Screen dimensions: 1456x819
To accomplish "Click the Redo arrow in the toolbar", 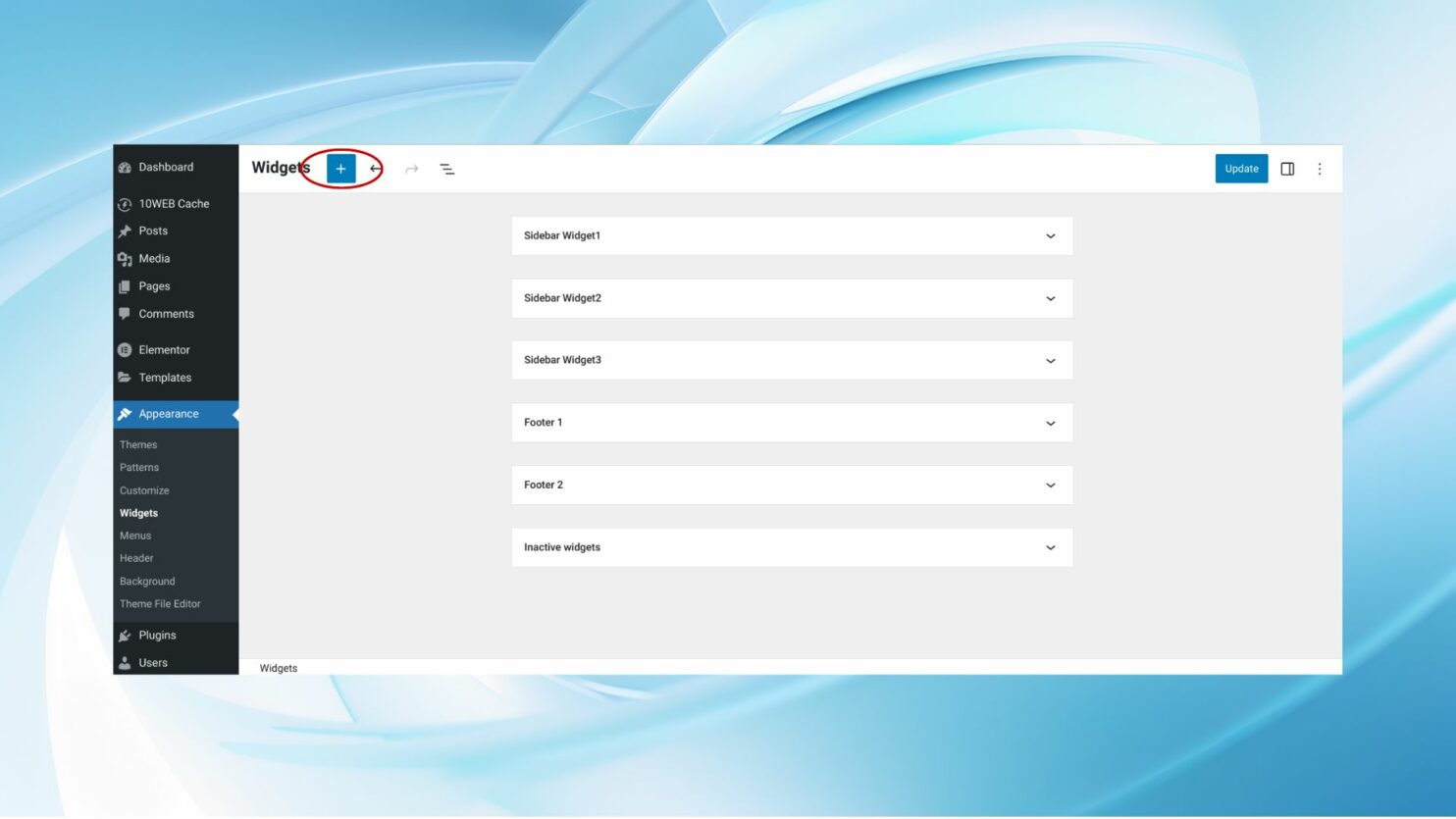I will pos(411,168).
